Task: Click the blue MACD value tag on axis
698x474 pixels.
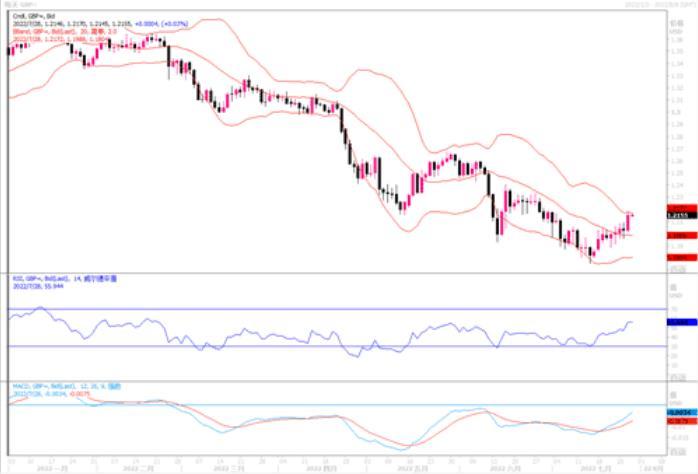Action: (x=682, y=413)
